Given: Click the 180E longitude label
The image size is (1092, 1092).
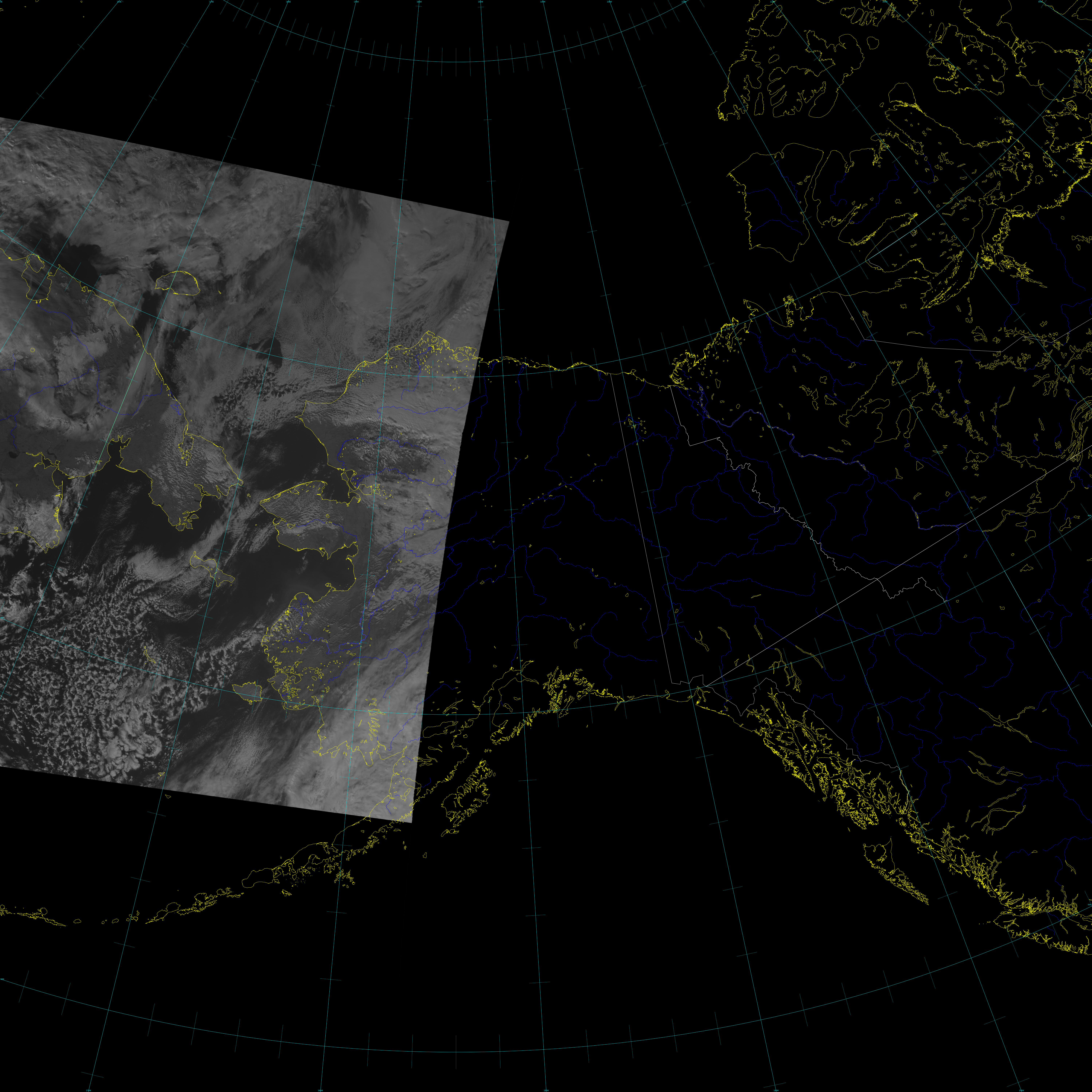Looking at the screenshot, I should point(288,2).
